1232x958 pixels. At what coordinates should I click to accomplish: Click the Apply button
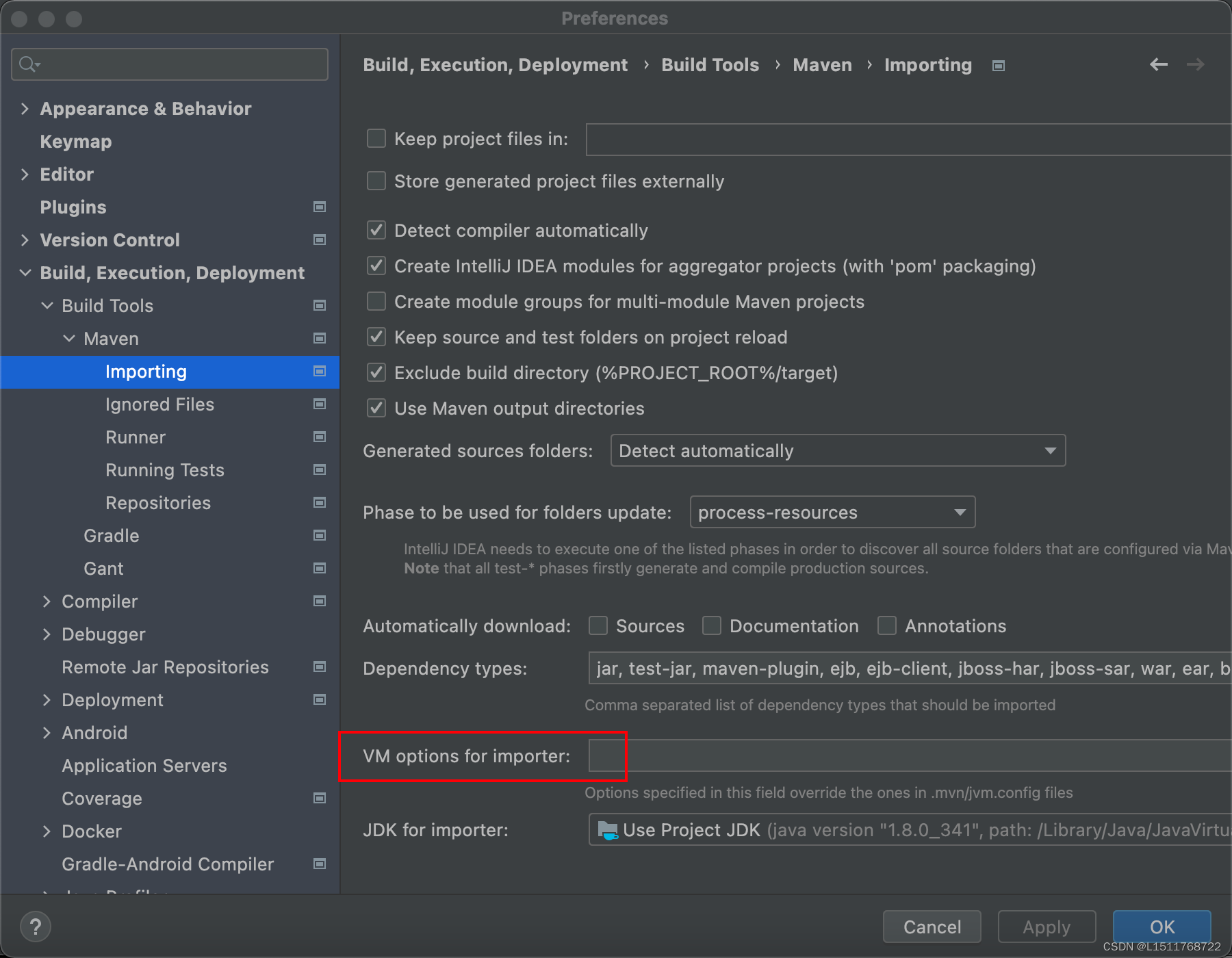[x=1047, y=927]
